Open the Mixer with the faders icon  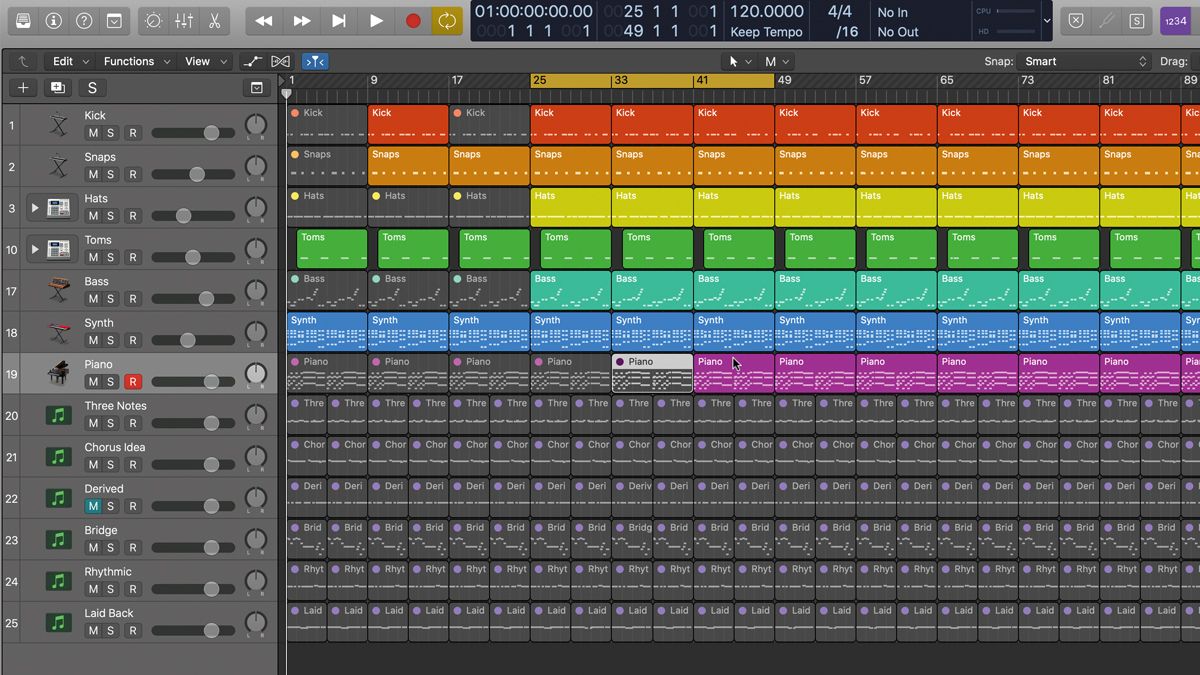point(182,20)
